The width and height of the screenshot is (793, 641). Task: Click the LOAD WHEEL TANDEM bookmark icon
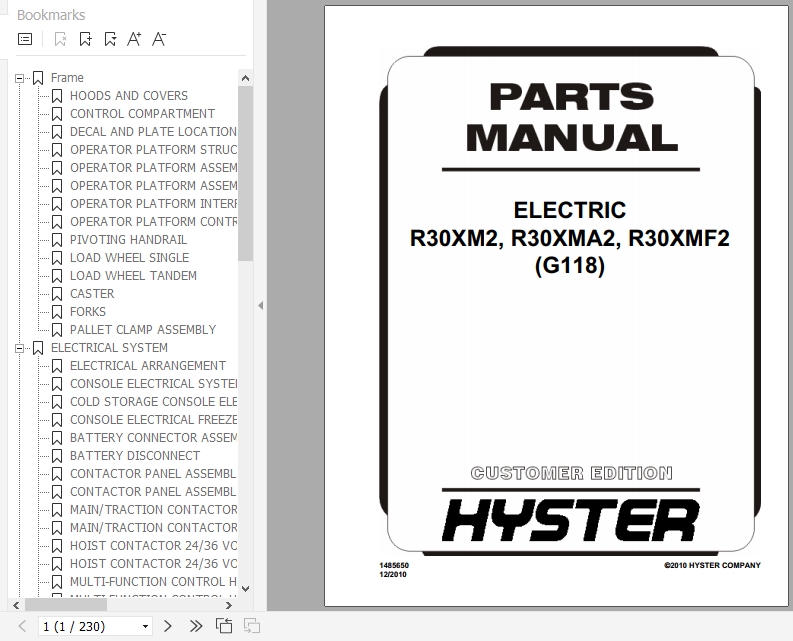57,276
